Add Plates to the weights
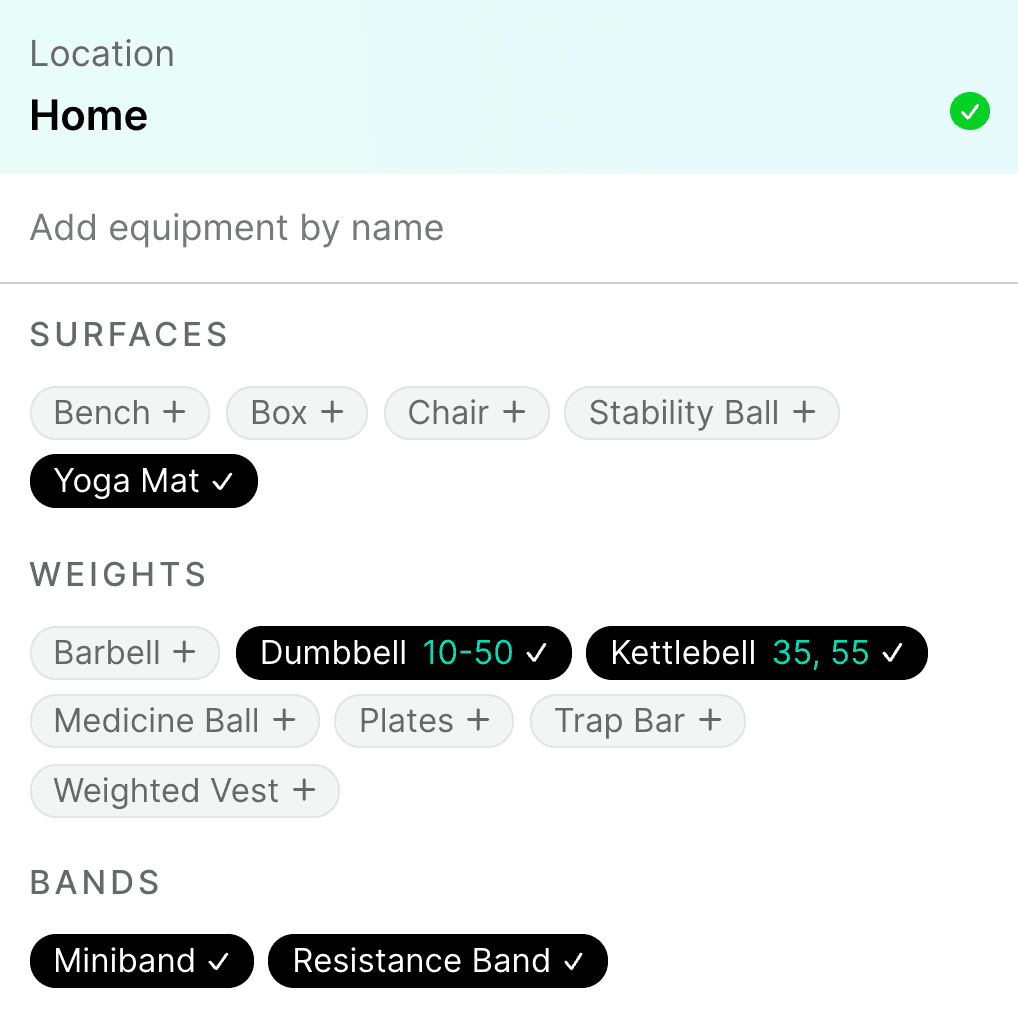This screenshot has height=1018, width=1018. (x=424, y=721)
